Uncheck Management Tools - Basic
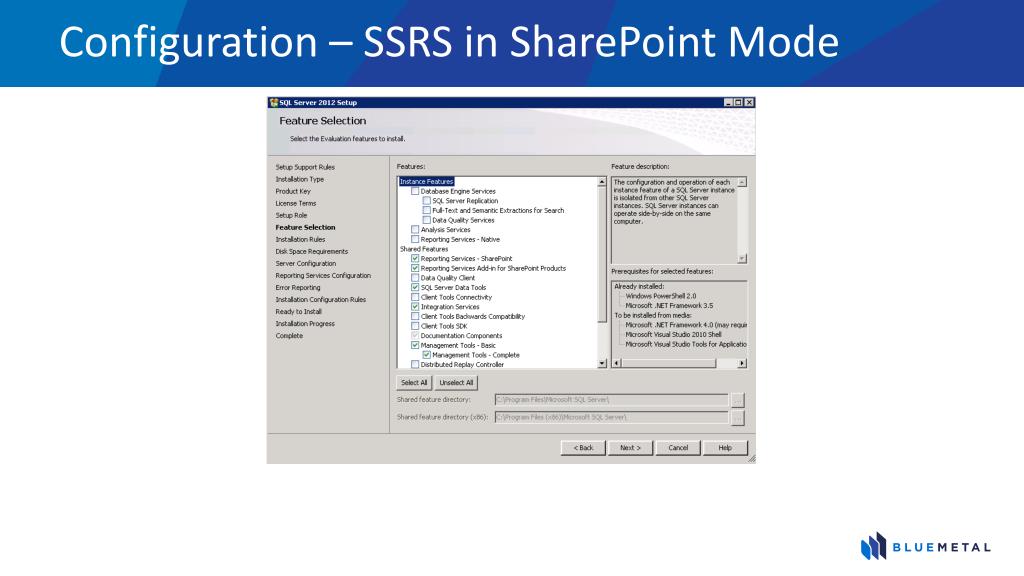Viewport: 1024px width, 576px height. tap(415, 345)
